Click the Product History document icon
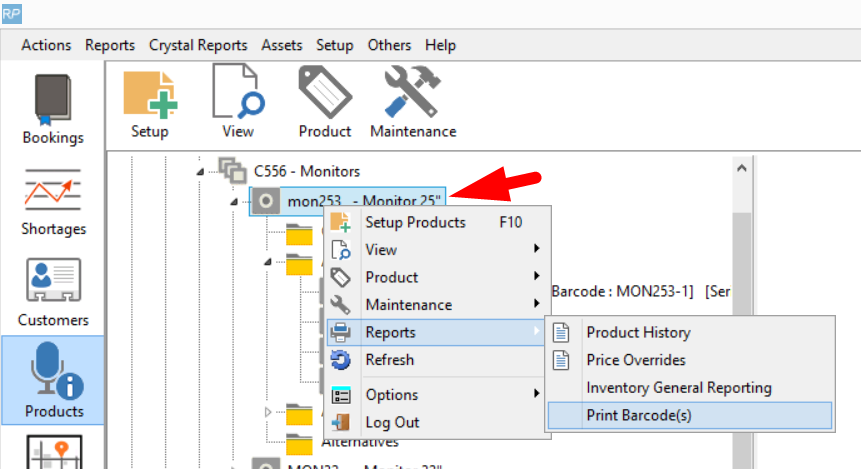The height and width of the screenshot is (469, 861). (x=561, y=332)
